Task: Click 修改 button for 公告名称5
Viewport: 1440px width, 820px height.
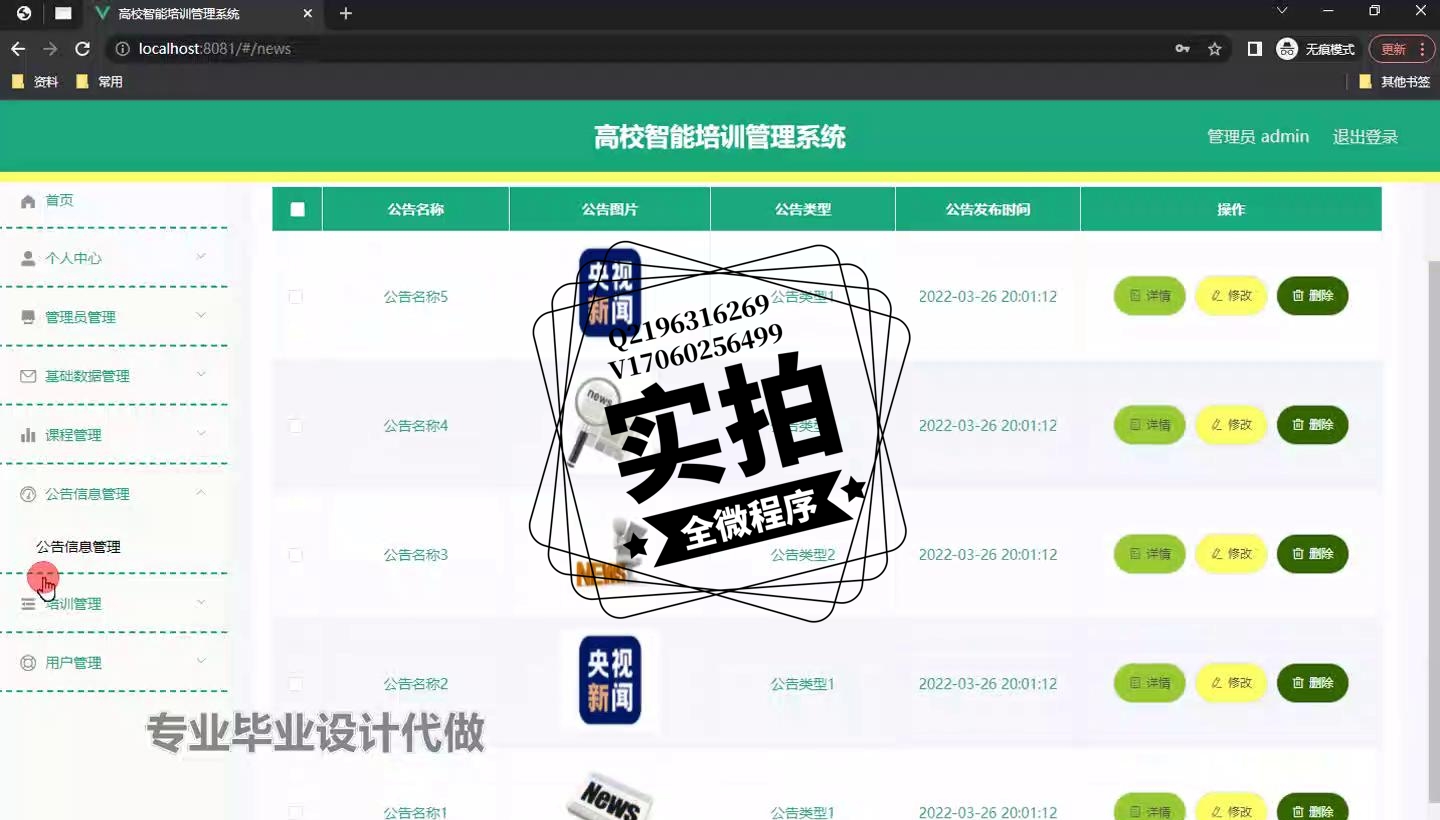Action: [1231, 296]
